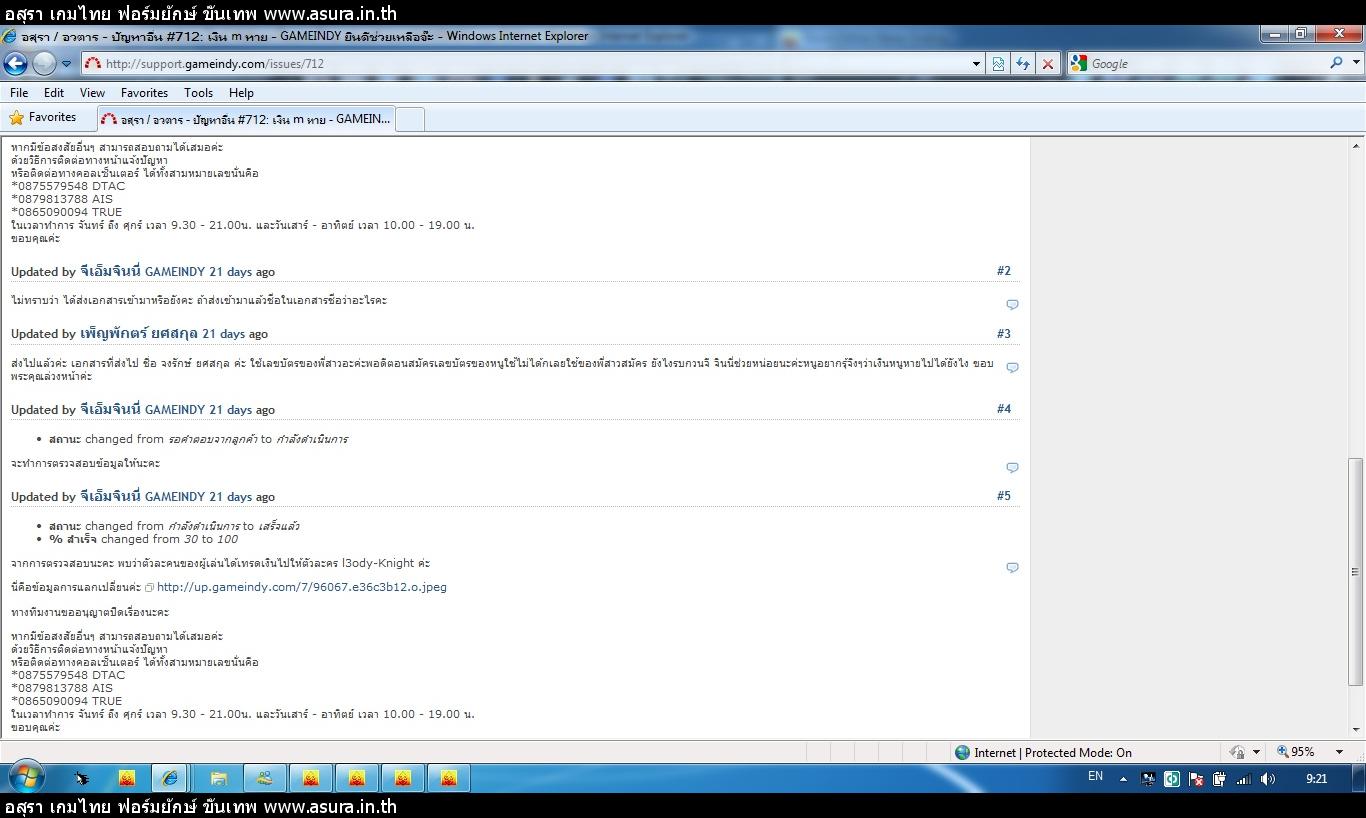This screenshot has height=818, width=1366.
Task: Open the Help menu
Action: [x=241, y=92]
